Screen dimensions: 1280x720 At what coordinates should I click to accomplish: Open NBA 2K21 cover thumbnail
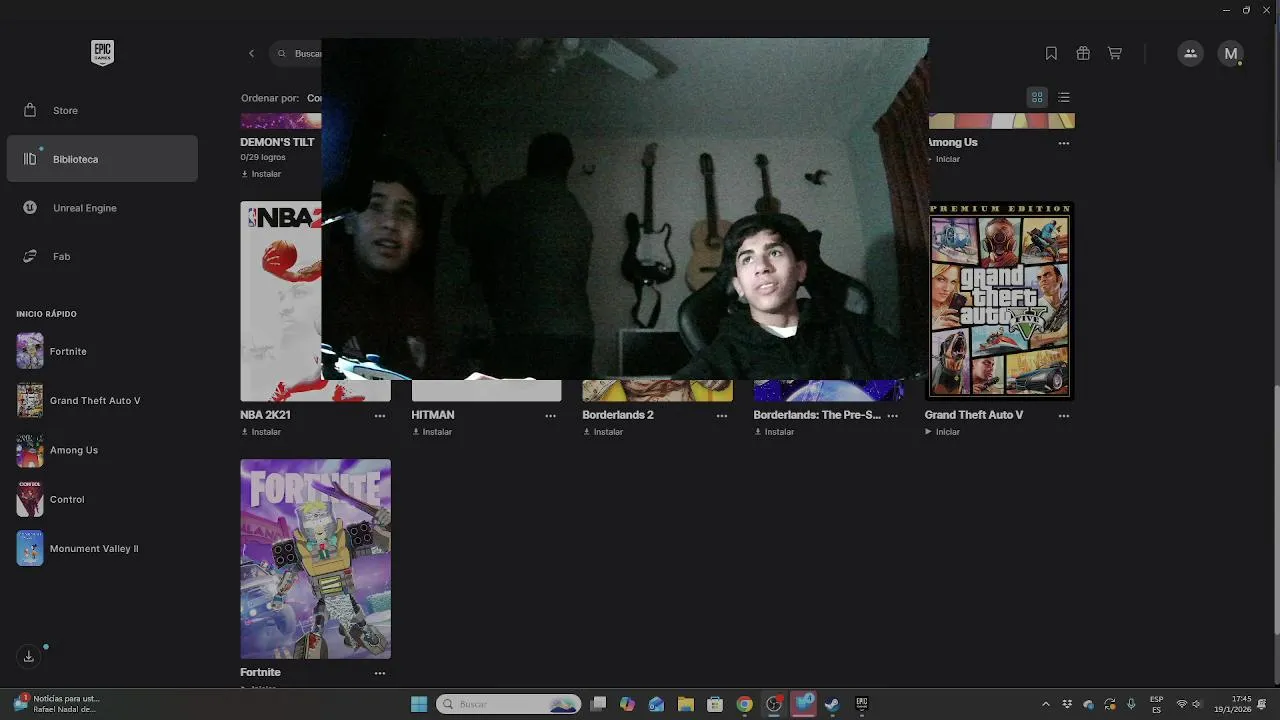281,301
